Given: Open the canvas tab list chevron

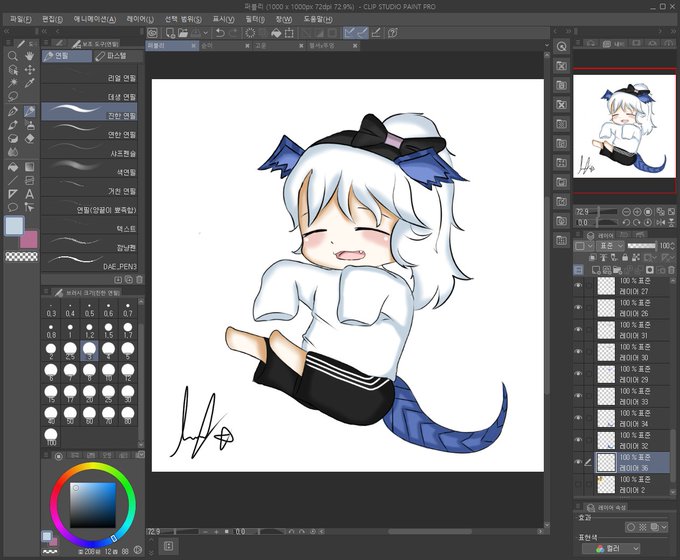Looking at the screenshot, I should click(x=546, y=45).
